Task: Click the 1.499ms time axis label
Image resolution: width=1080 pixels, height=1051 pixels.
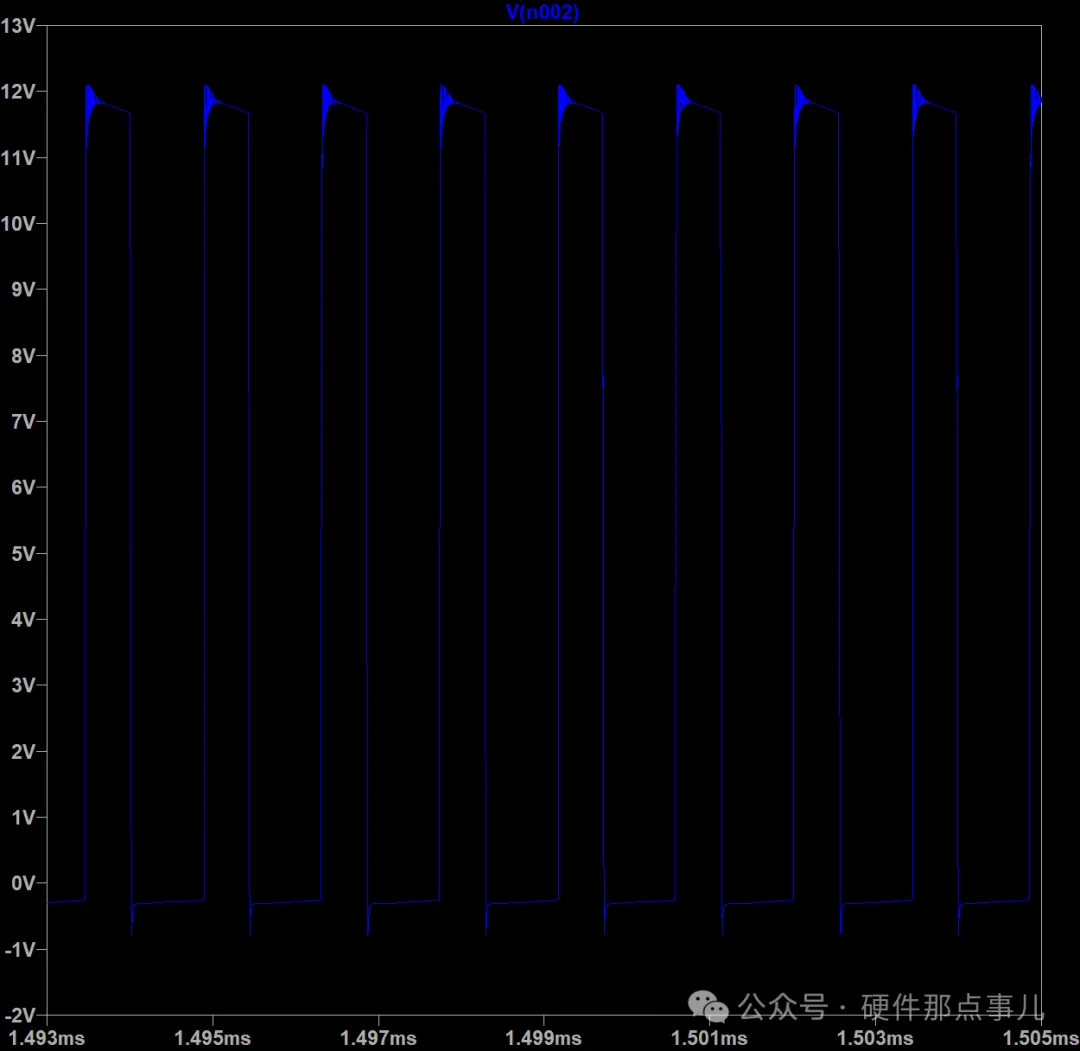Action: tap(541, 1039)
